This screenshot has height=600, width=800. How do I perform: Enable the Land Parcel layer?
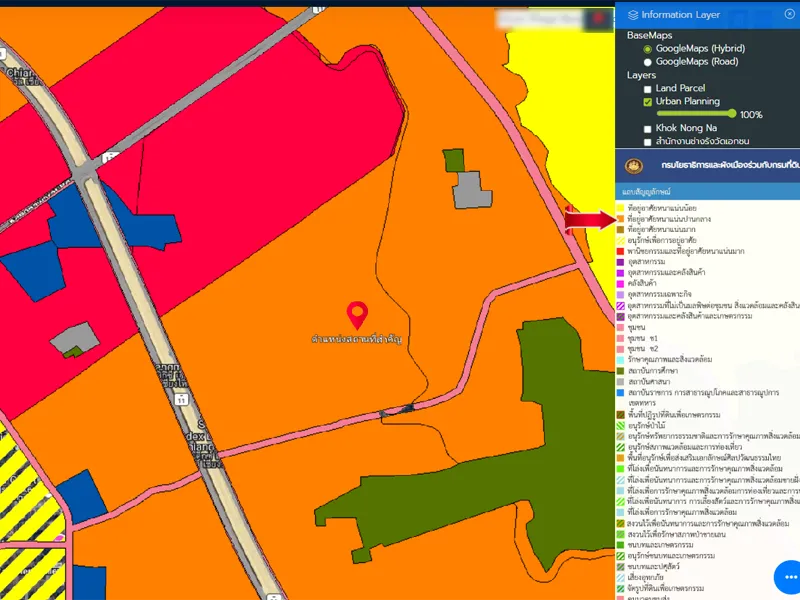[648, 89]
